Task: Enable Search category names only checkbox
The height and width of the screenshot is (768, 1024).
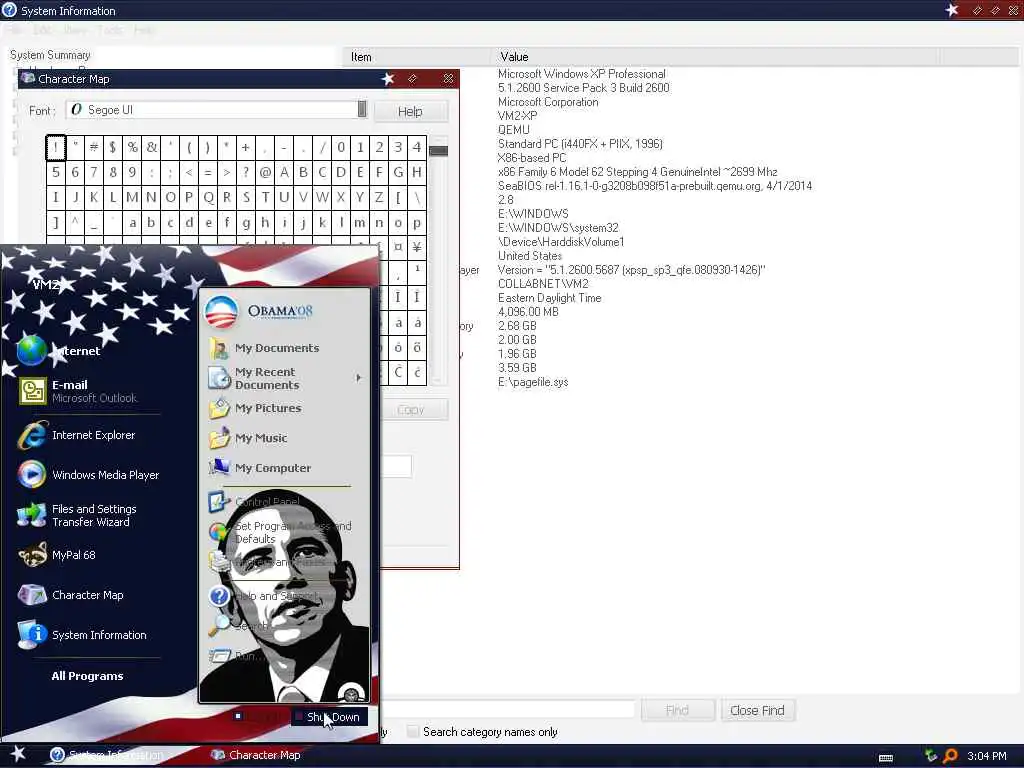Action: pos(412,731)
